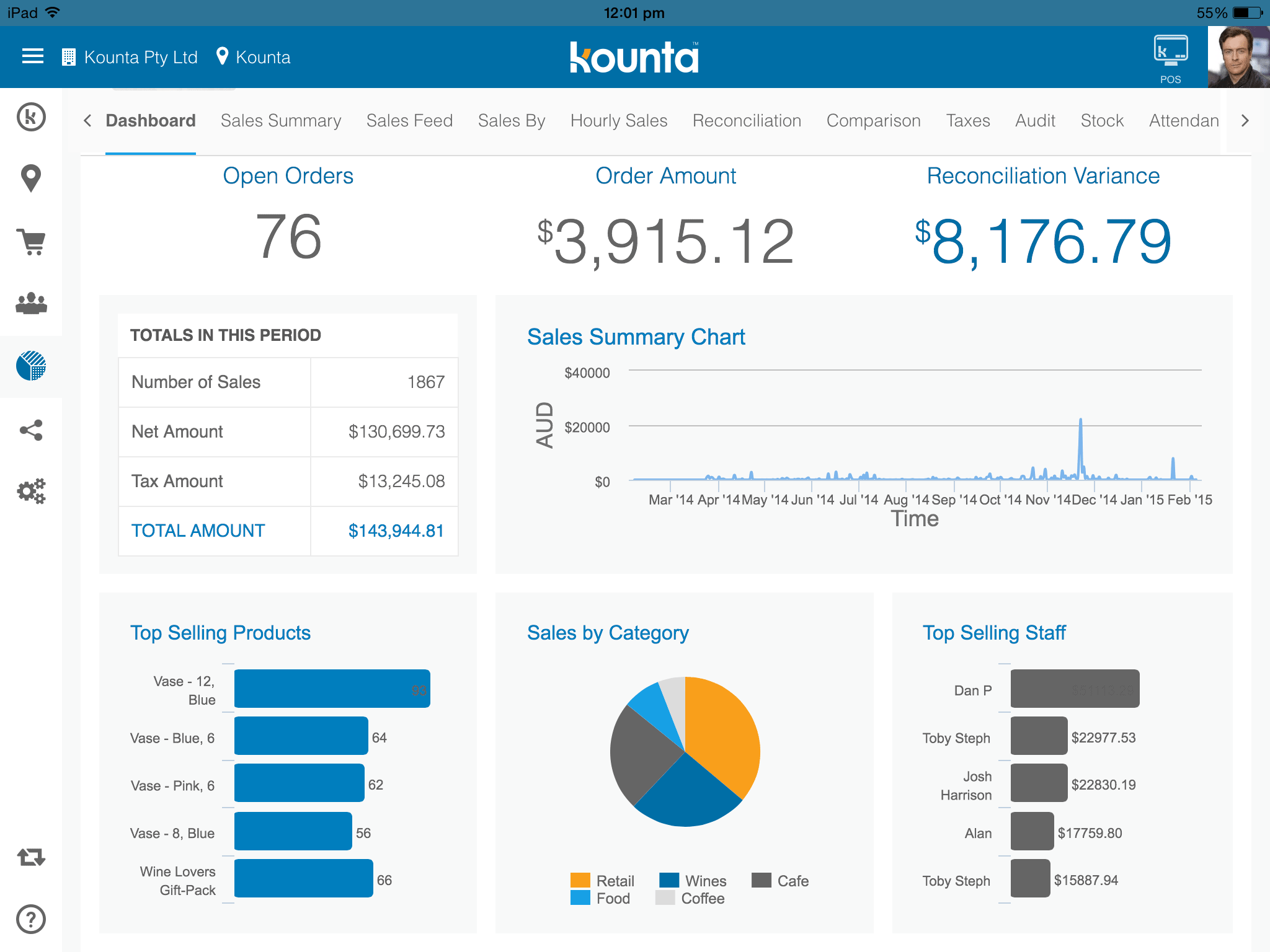The image size is (1270, 952).
Task: Click the Number of Sales value 1867
Action: [426, 382]
